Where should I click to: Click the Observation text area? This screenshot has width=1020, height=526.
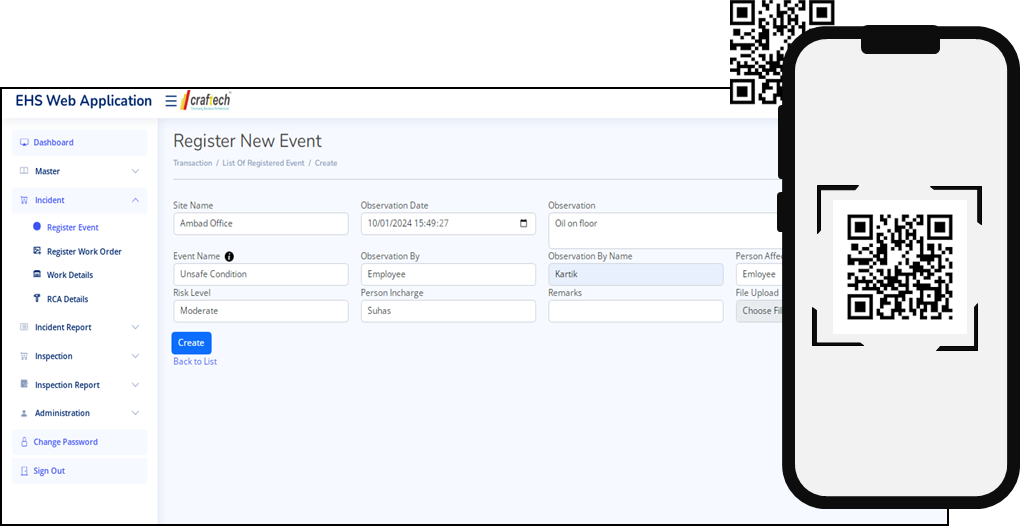pos(664,230)
